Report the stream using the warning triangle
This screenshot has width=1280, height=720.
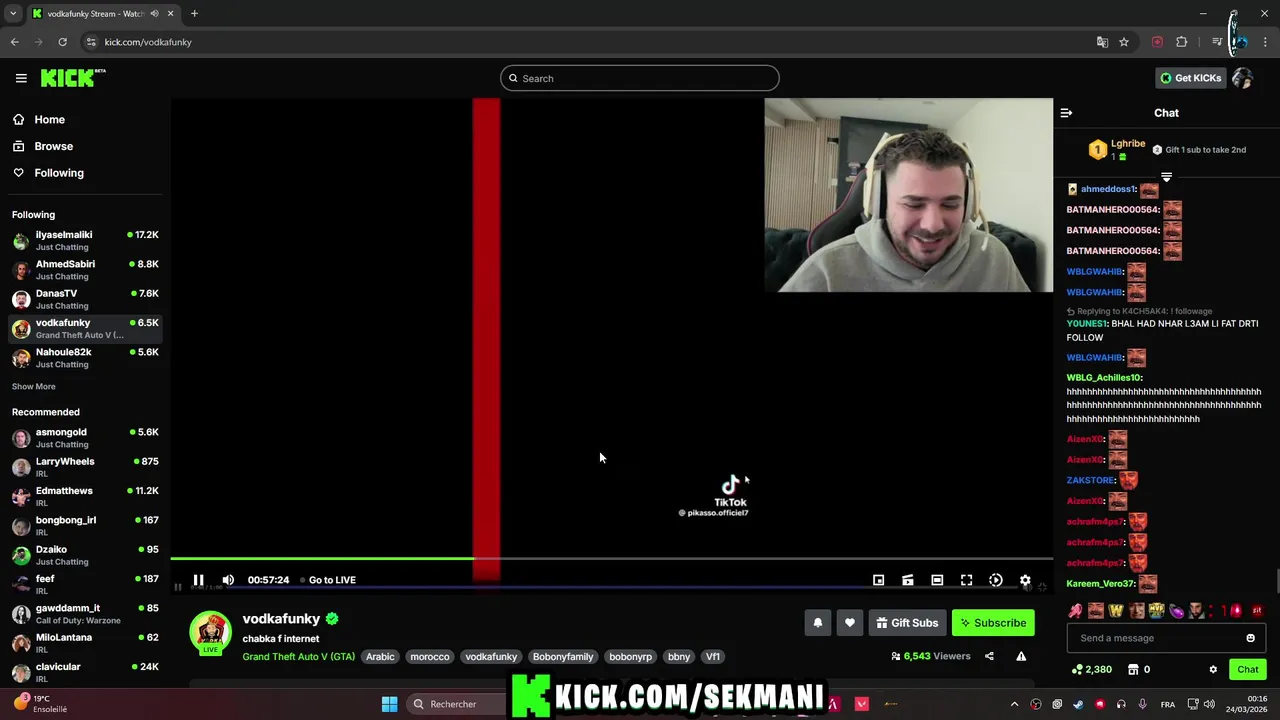coord(1021,656)
